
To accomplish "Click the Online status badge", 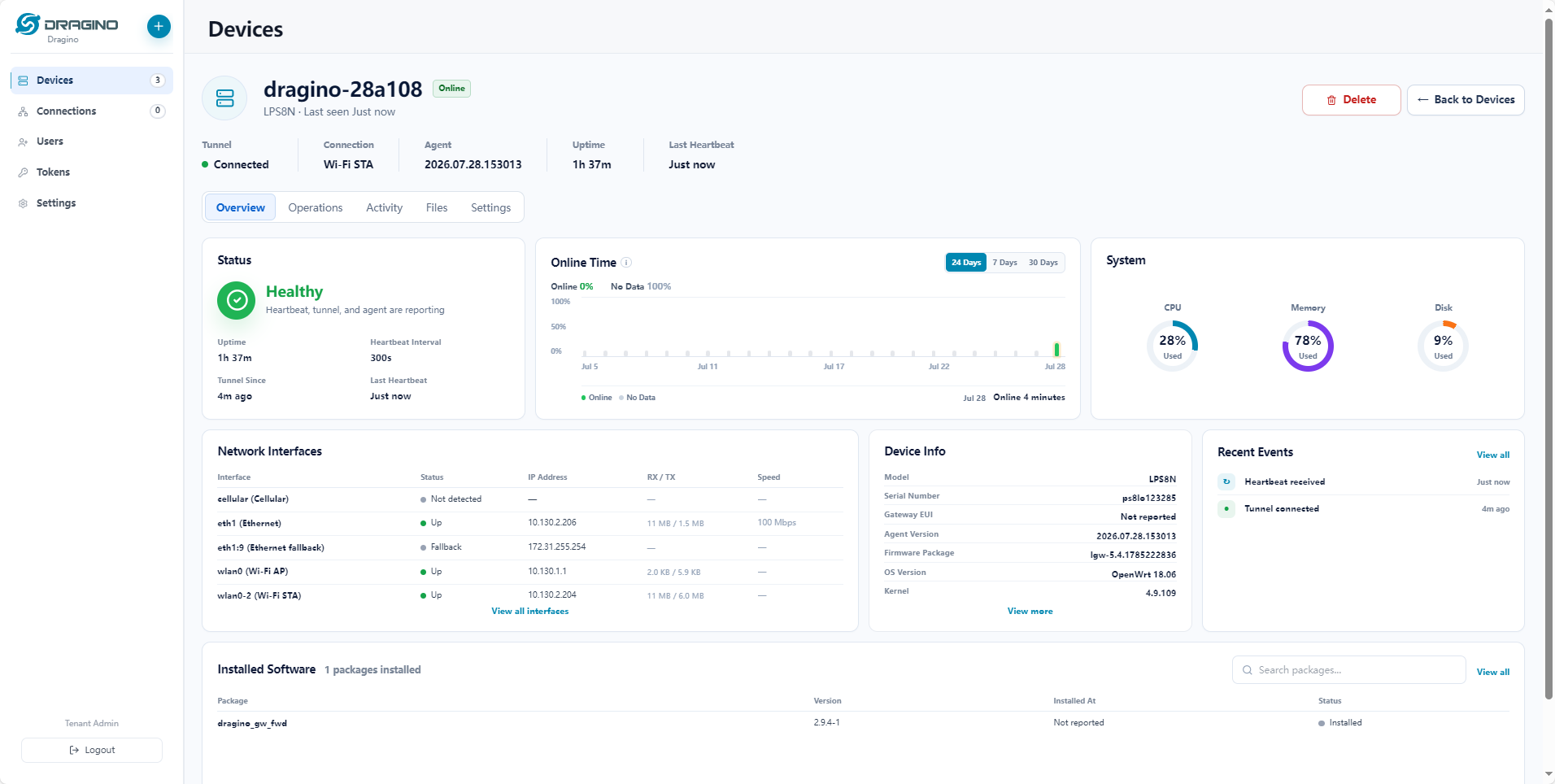I will (x=451, y=88).
